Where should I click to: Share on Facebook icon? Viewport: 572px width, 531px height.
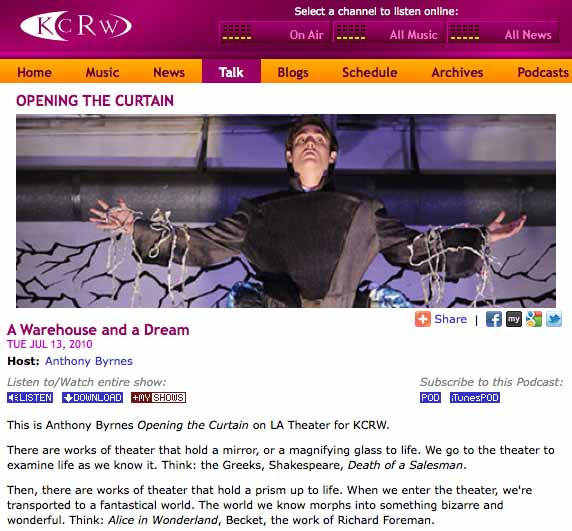pyautogui.click(x=494, y=319)
